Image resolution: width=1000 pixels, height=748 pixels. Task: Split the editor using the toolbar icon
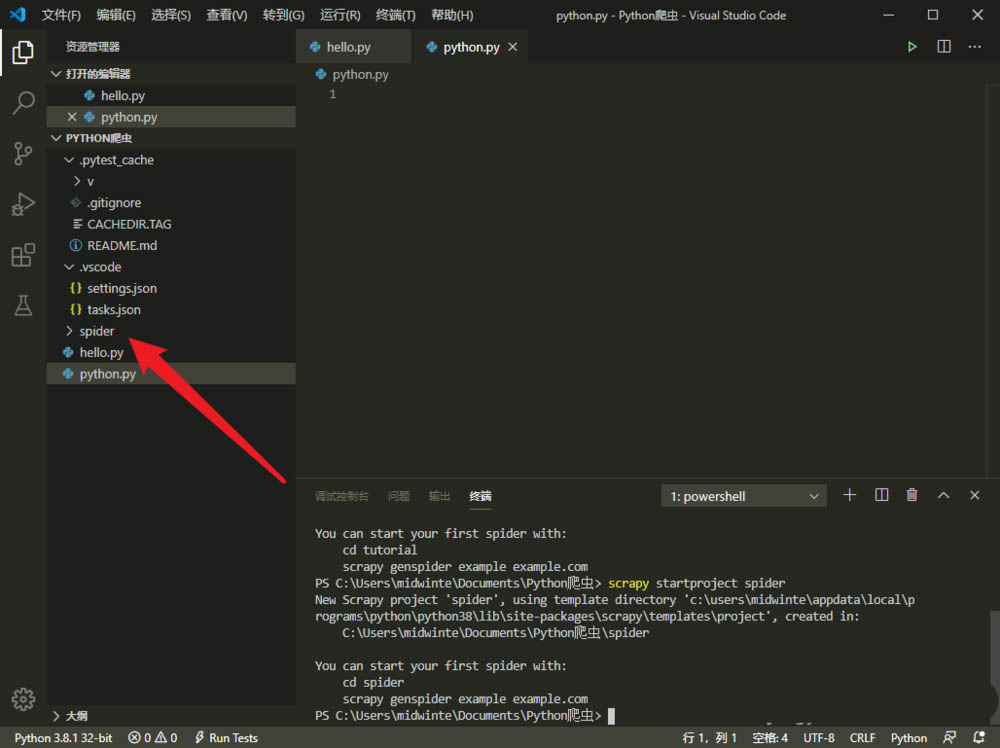point(942,46)
